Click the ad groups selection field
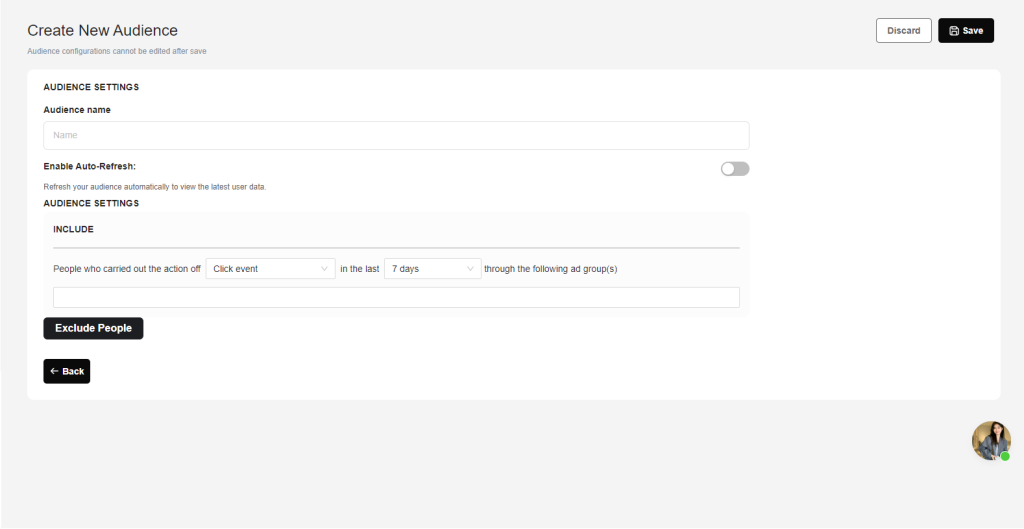1024x529 pixels. 396,298
